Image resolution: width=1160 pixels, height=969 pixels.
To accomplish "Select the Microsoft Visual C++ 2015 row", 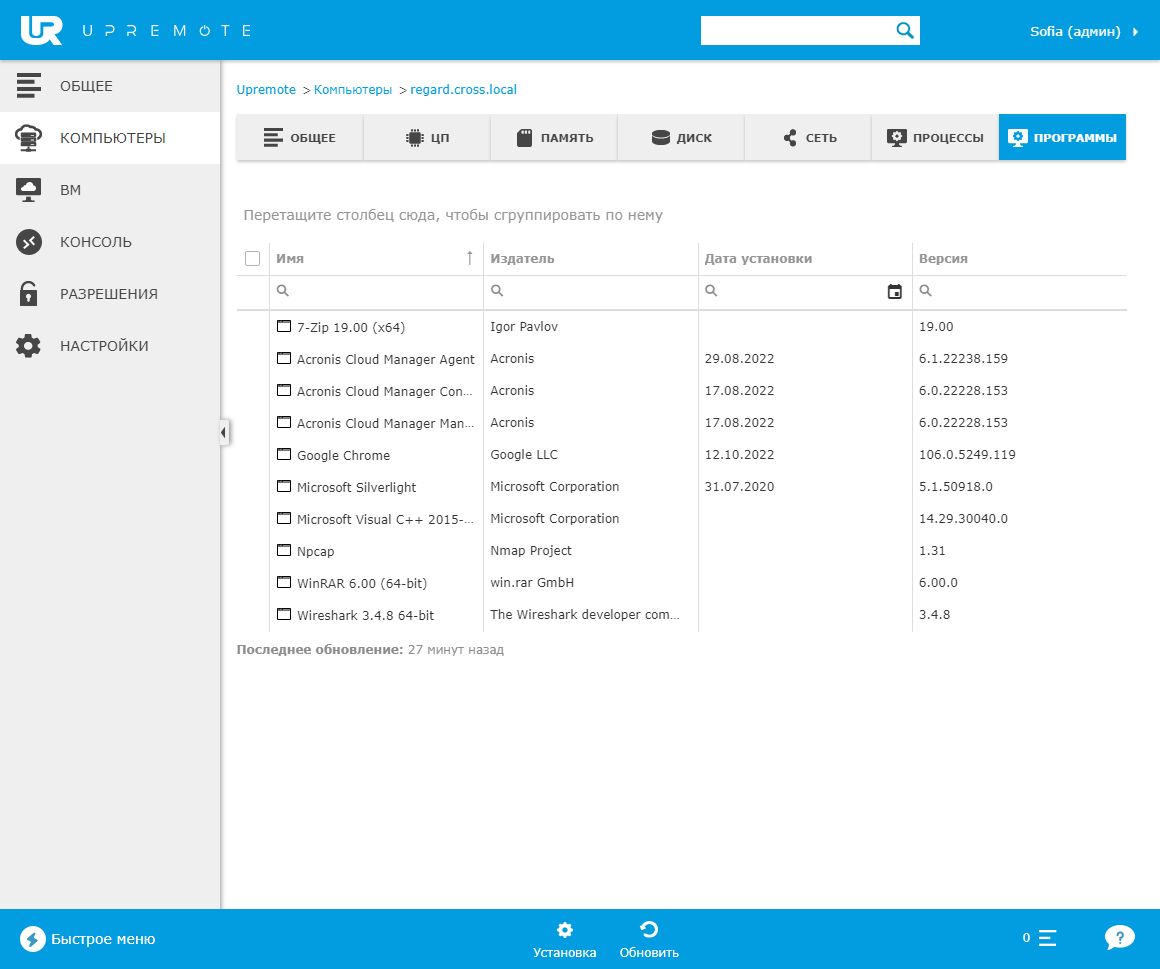I will tap(681, 519).
